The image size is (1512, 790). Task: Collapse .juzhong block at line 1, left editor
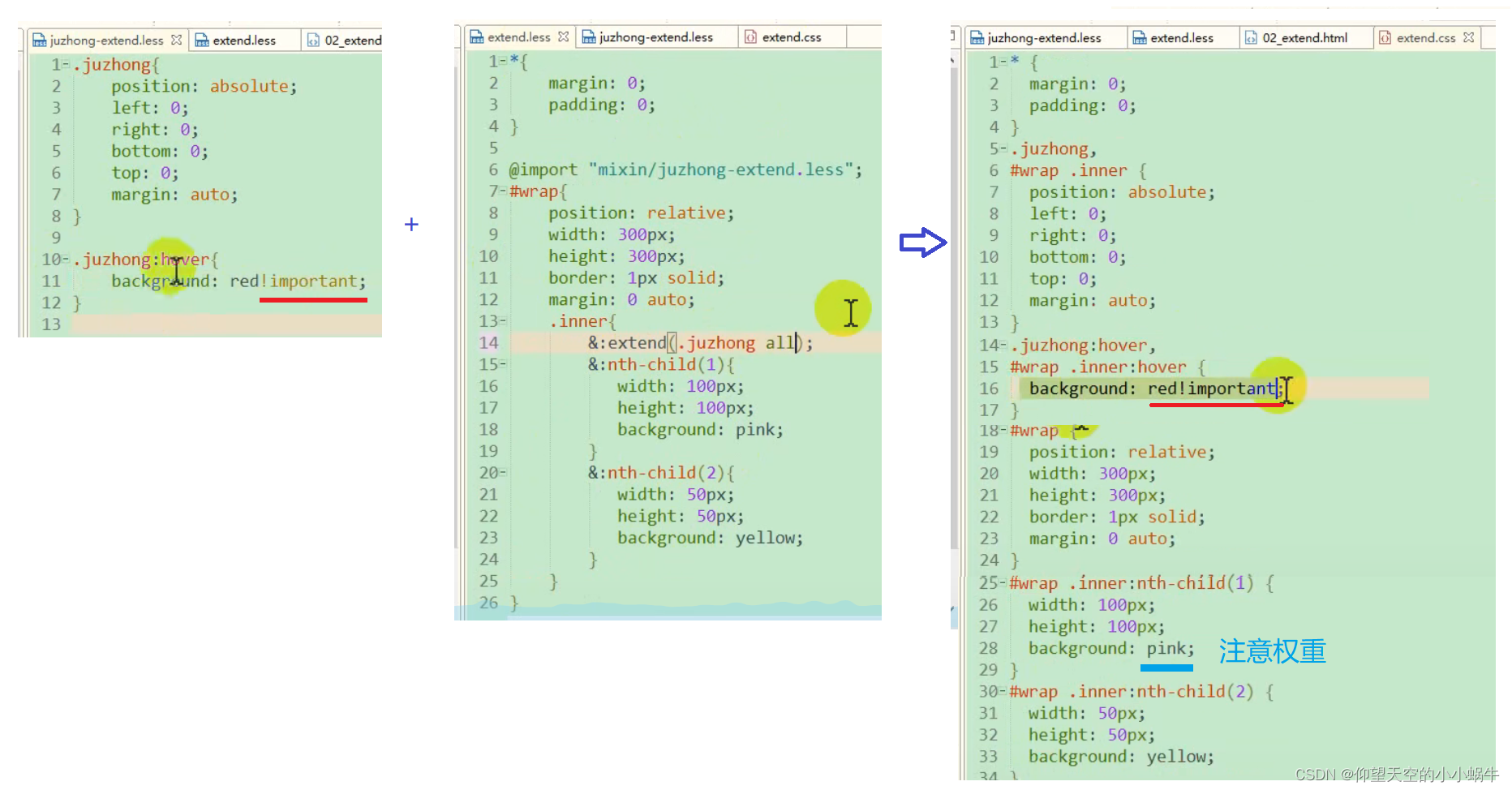coord(66,64)
